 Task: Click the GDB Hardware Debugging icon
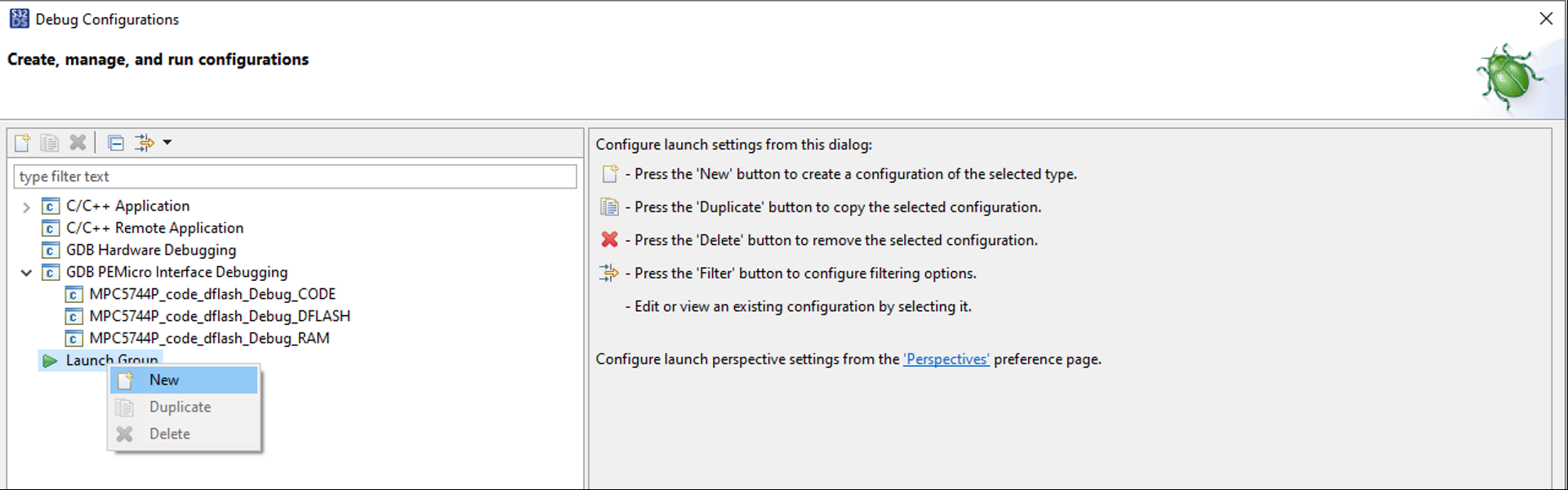click(x=51, y=250)
